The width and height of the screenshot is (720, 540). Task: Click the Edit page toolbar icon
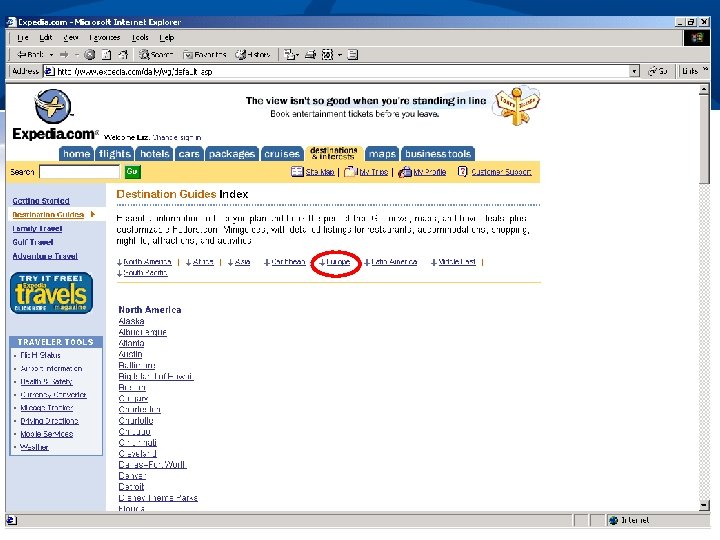tap(327, 55)
